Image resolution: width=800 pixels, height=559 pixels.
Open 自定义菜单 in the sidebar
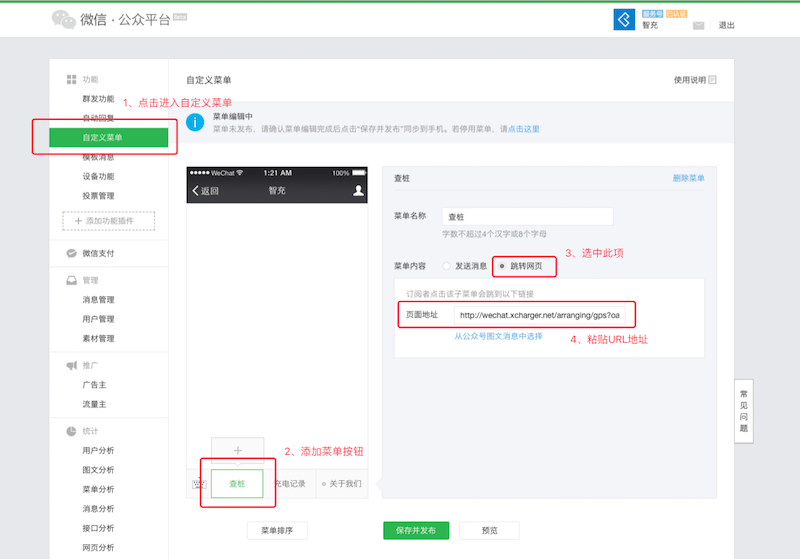point(102,137)
